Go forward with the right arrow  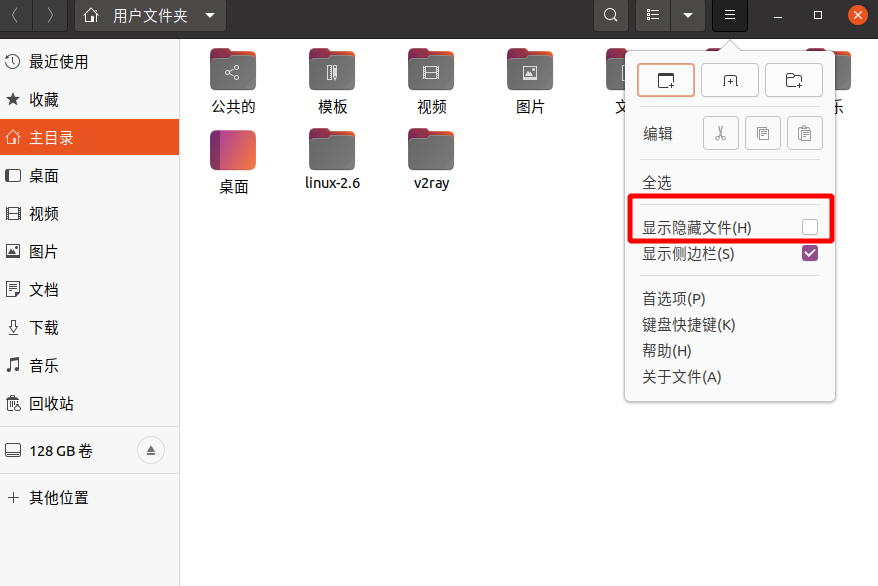(x=50, y=15)
